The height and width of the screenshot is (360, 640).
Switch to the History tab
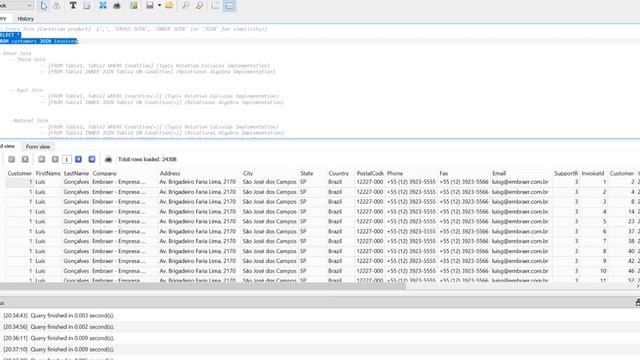[x=25, y=19]
